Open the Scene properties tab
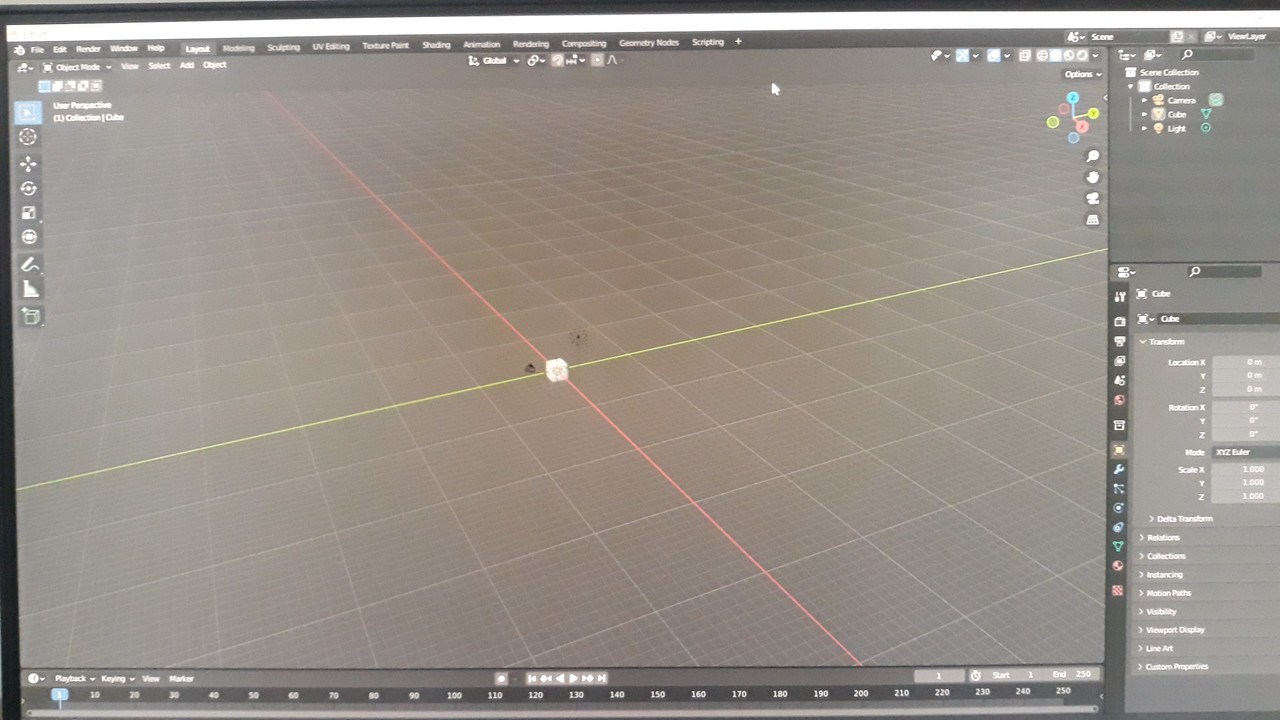The image size is (1280, 720). [x=1119, y=381]
